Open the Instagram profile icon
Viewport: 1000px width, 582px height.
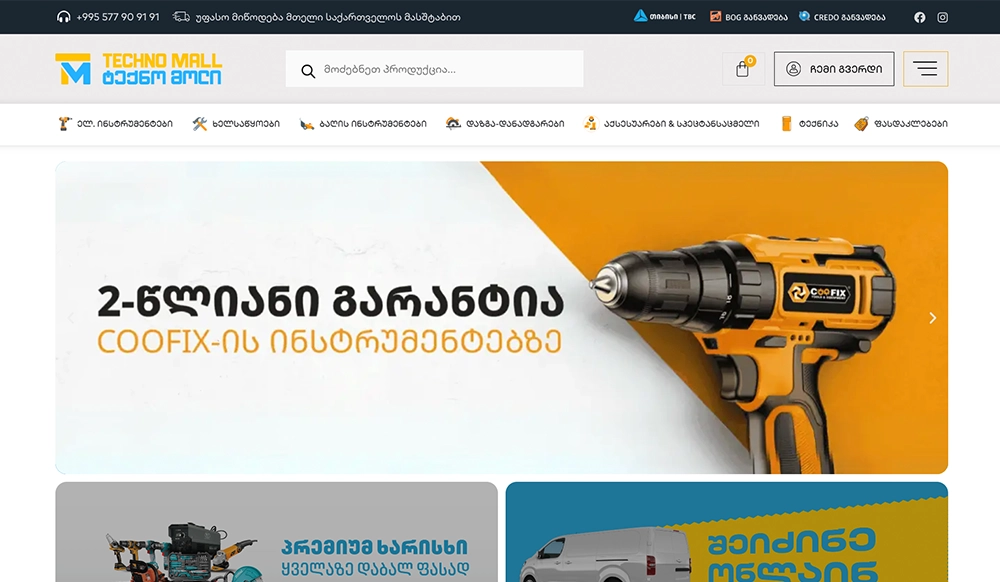[x=942, y=17]
